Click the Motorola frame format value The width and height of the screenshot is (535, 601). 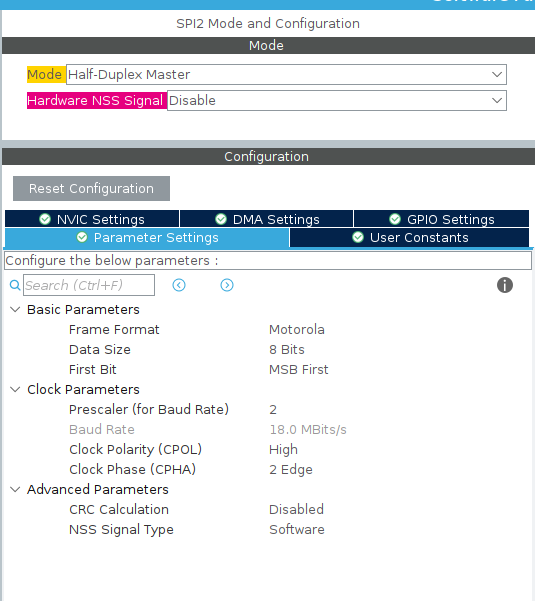[x=297, y=330]
